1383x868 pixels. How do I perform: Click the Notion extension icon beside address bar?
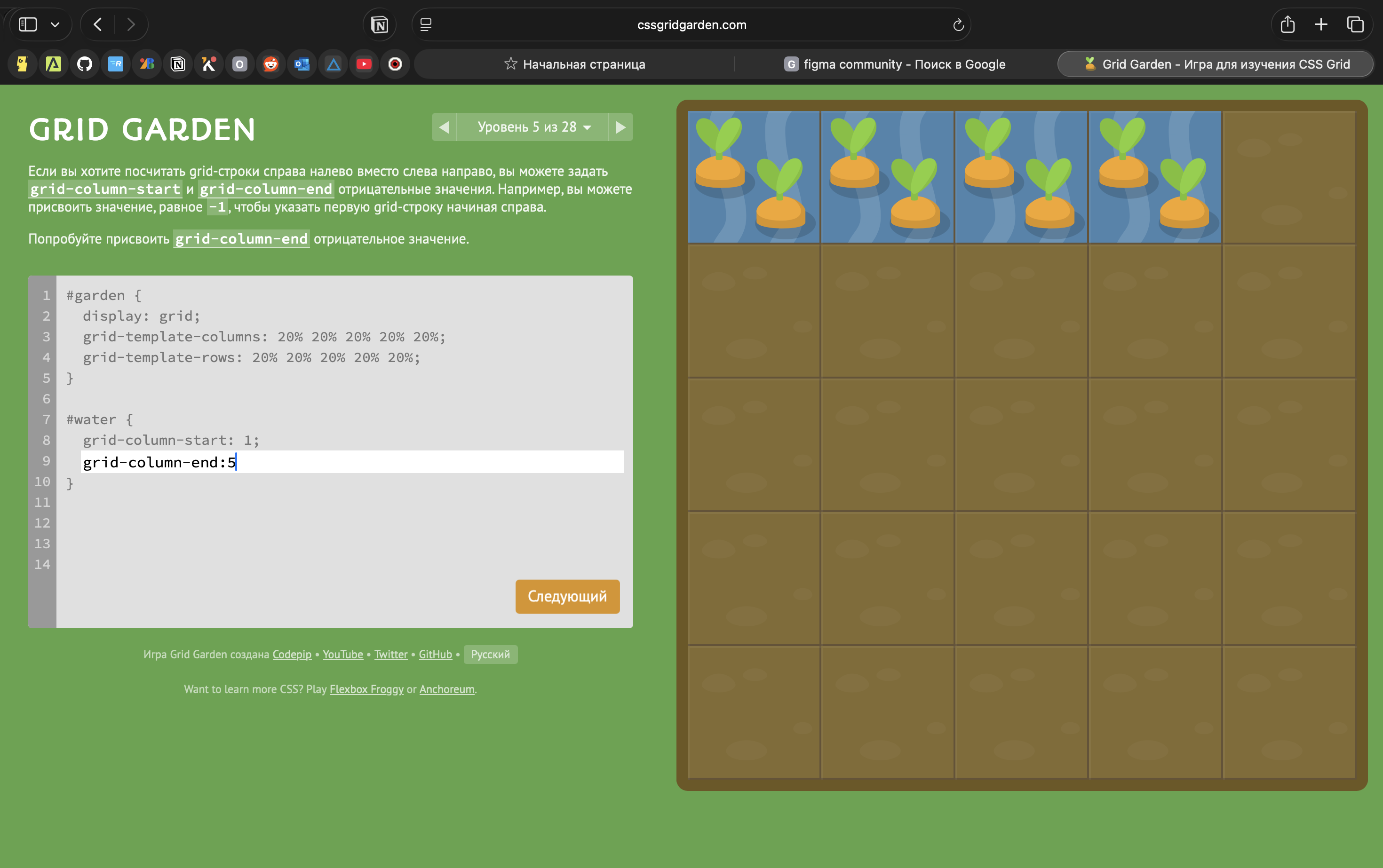380,24
